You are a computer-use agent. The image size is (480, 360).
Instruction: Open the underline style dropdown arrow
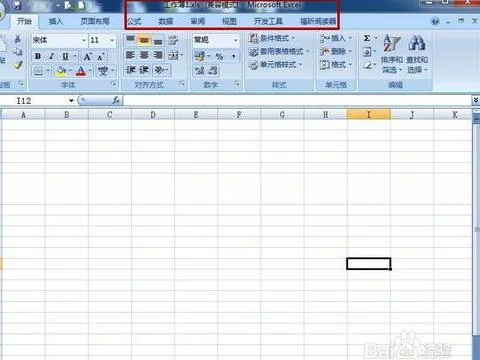(75, 56)
